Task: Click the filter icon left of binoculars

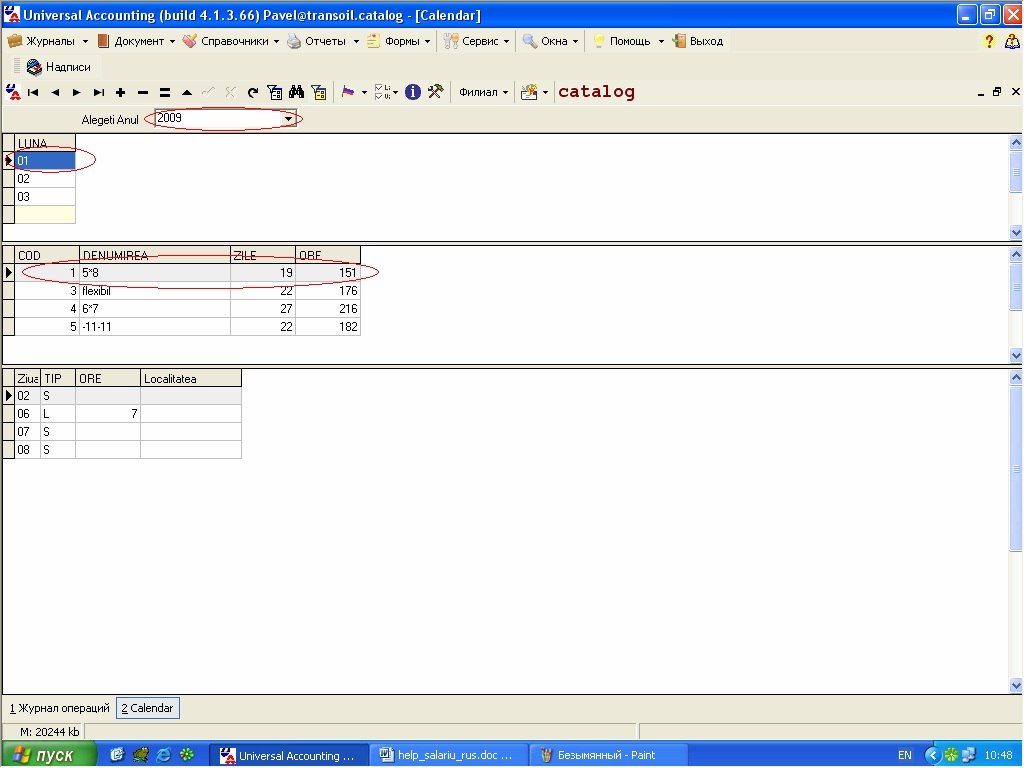Action: pyautogui.click(x=275, y=93)
